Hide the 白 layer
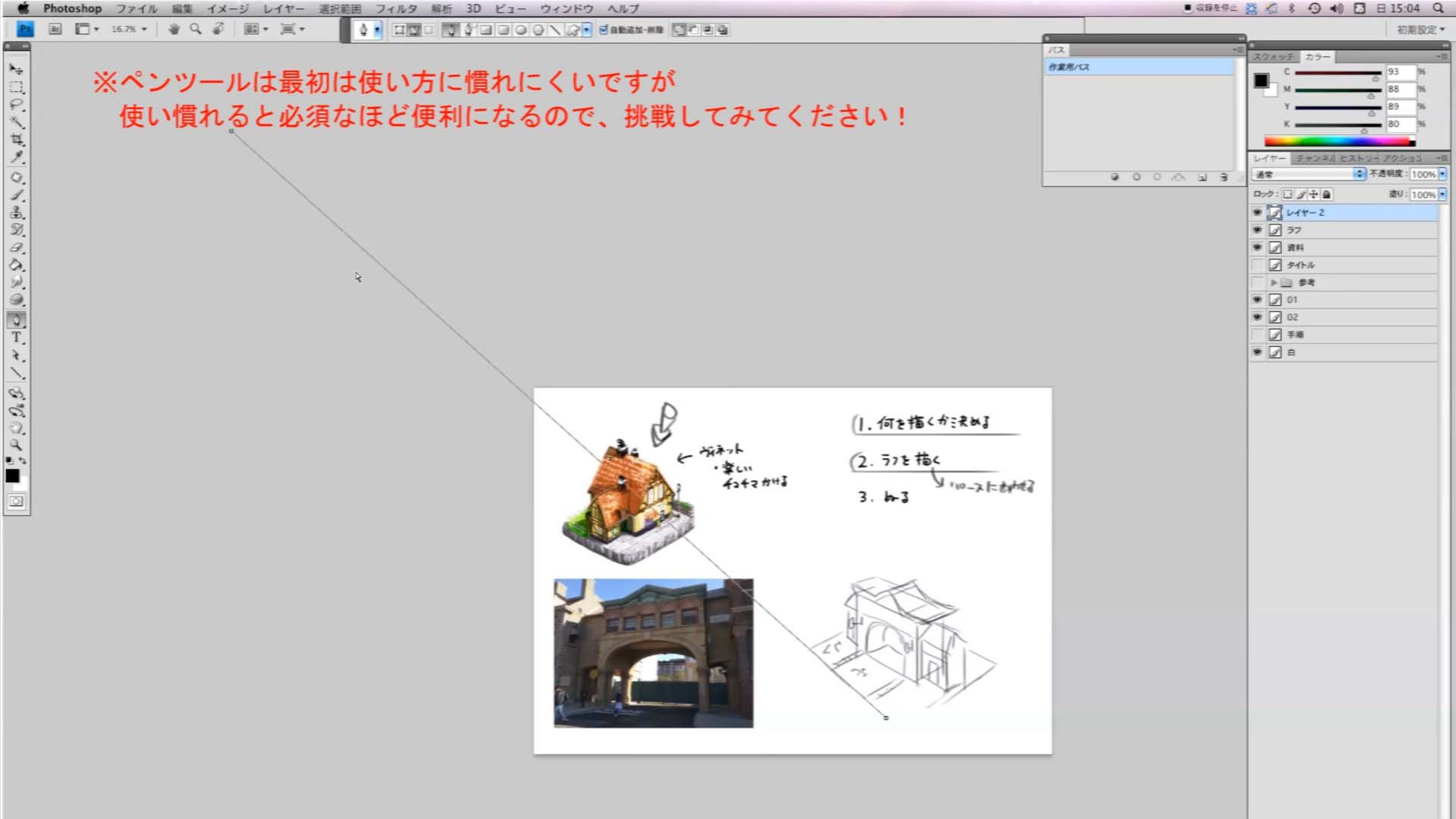This screenshot has height=819, width=1456. coord(1257,352)
